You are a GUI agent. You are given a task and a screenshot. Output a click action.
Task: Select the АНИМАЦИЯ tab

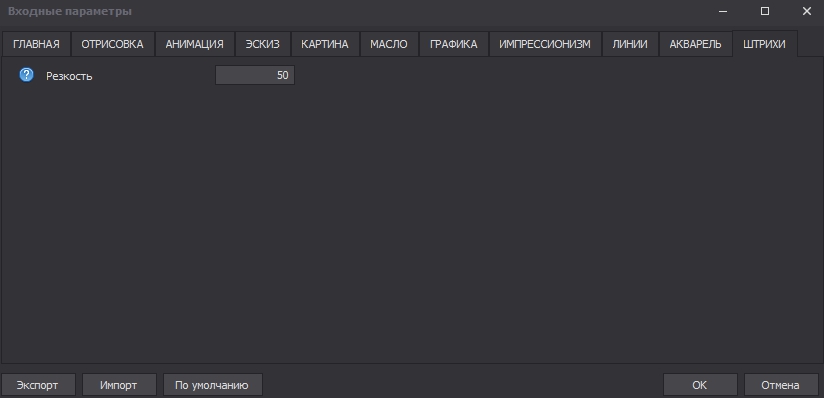[194, 44]
